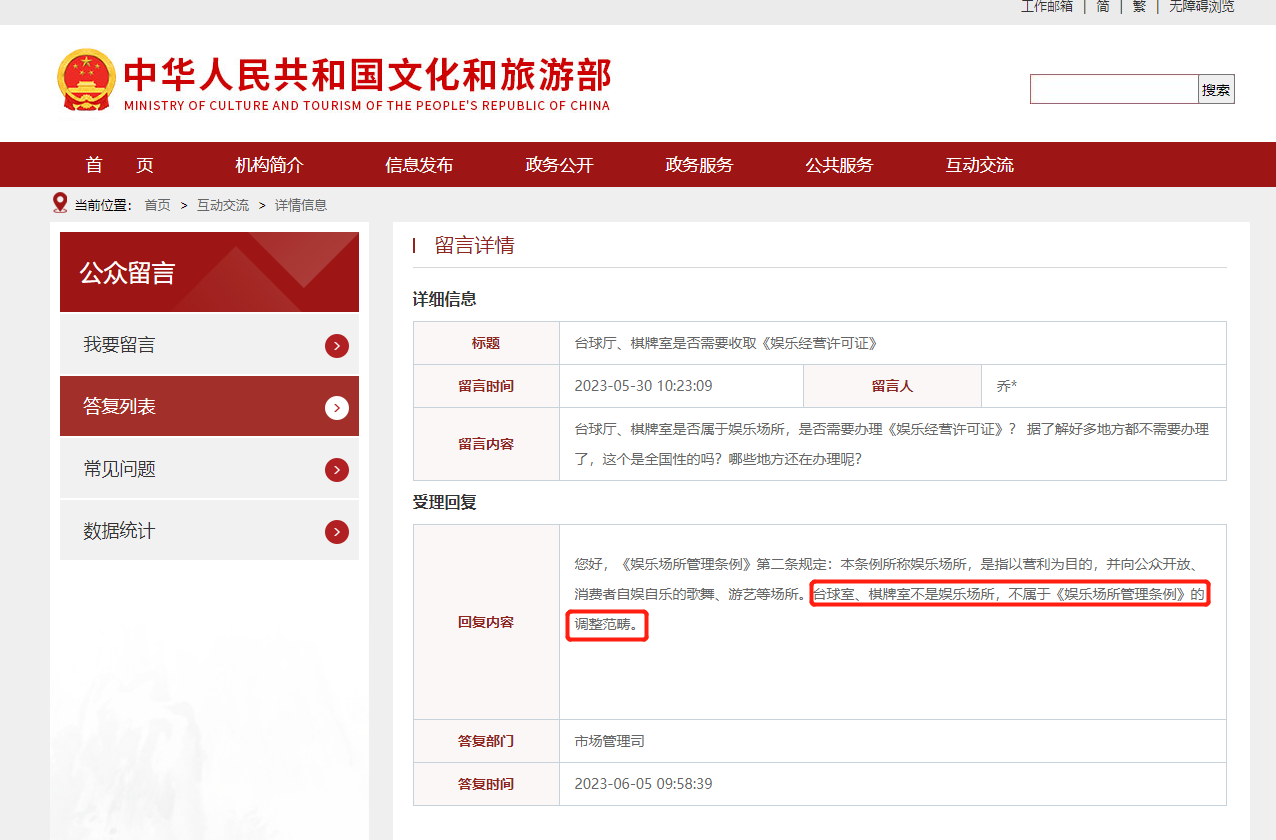Focus the site search input box

1114,89
